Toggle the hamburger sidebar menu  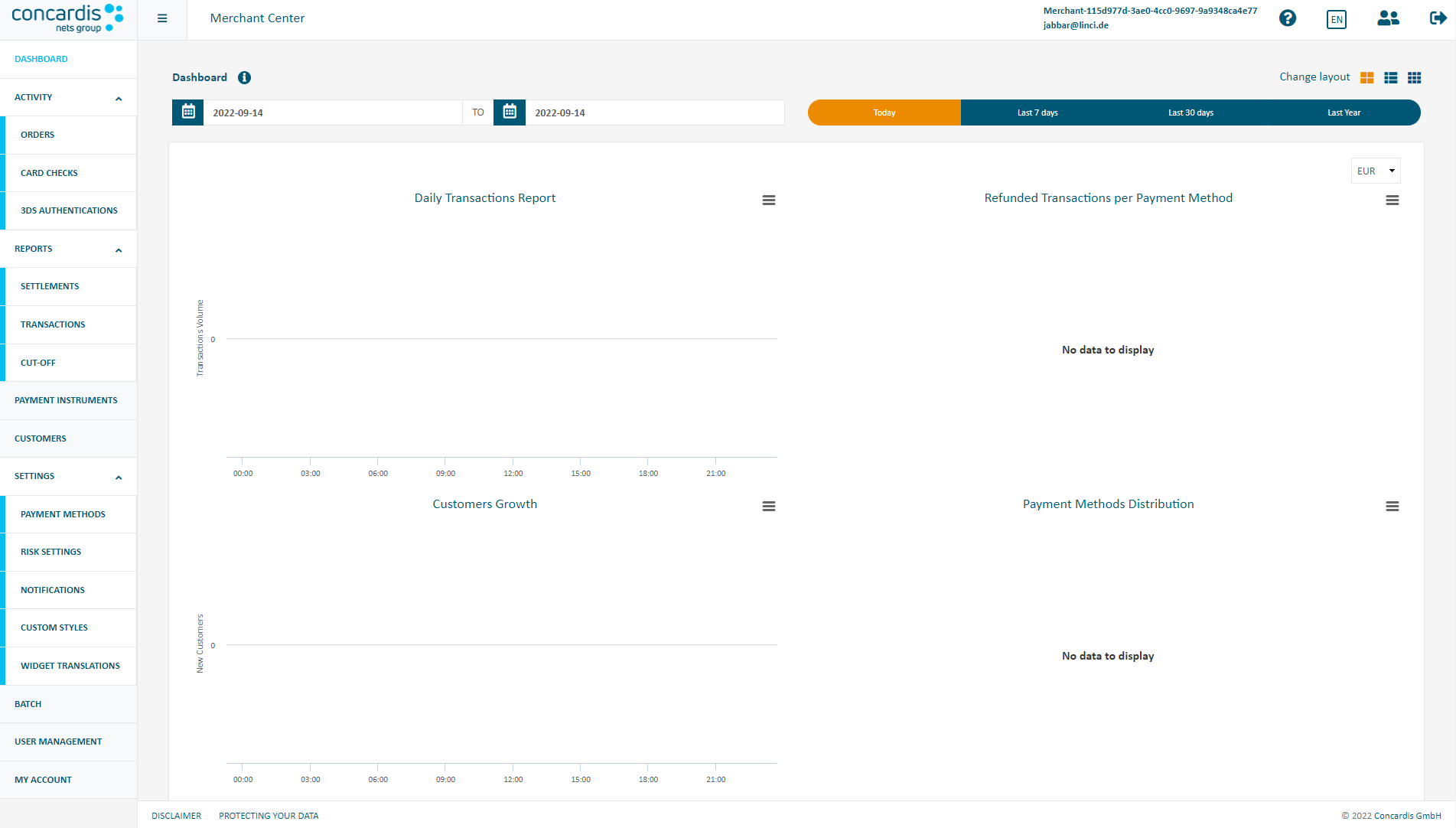[x=162, y=18]
